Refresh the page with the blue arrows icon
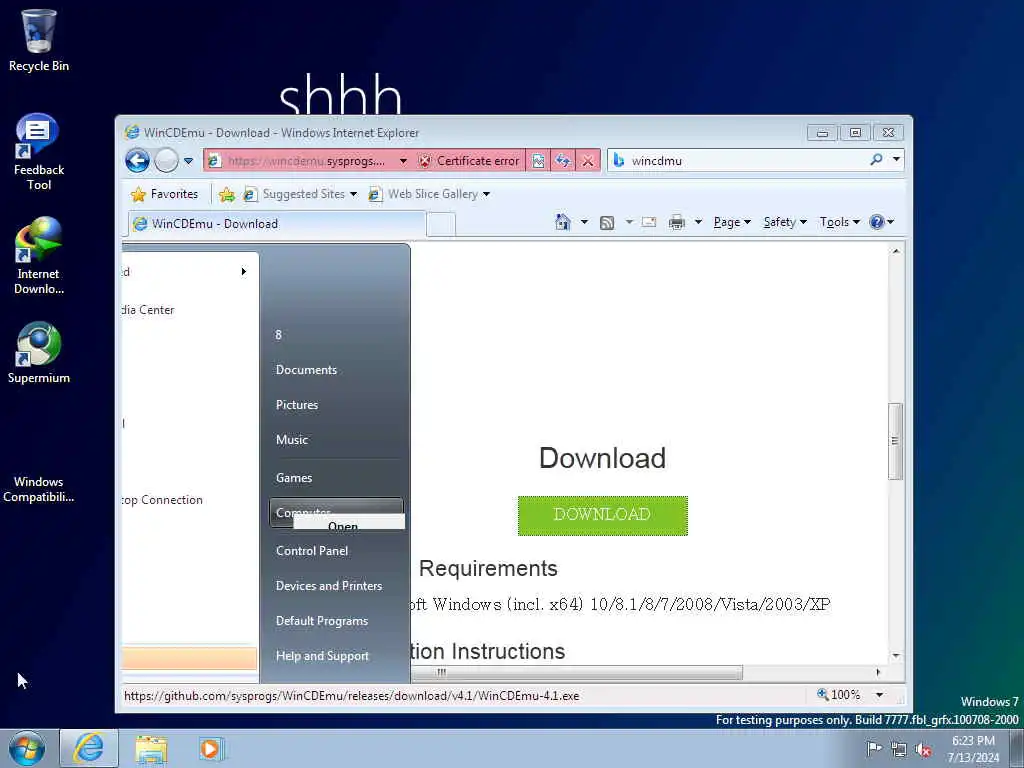 coord(563,161)
